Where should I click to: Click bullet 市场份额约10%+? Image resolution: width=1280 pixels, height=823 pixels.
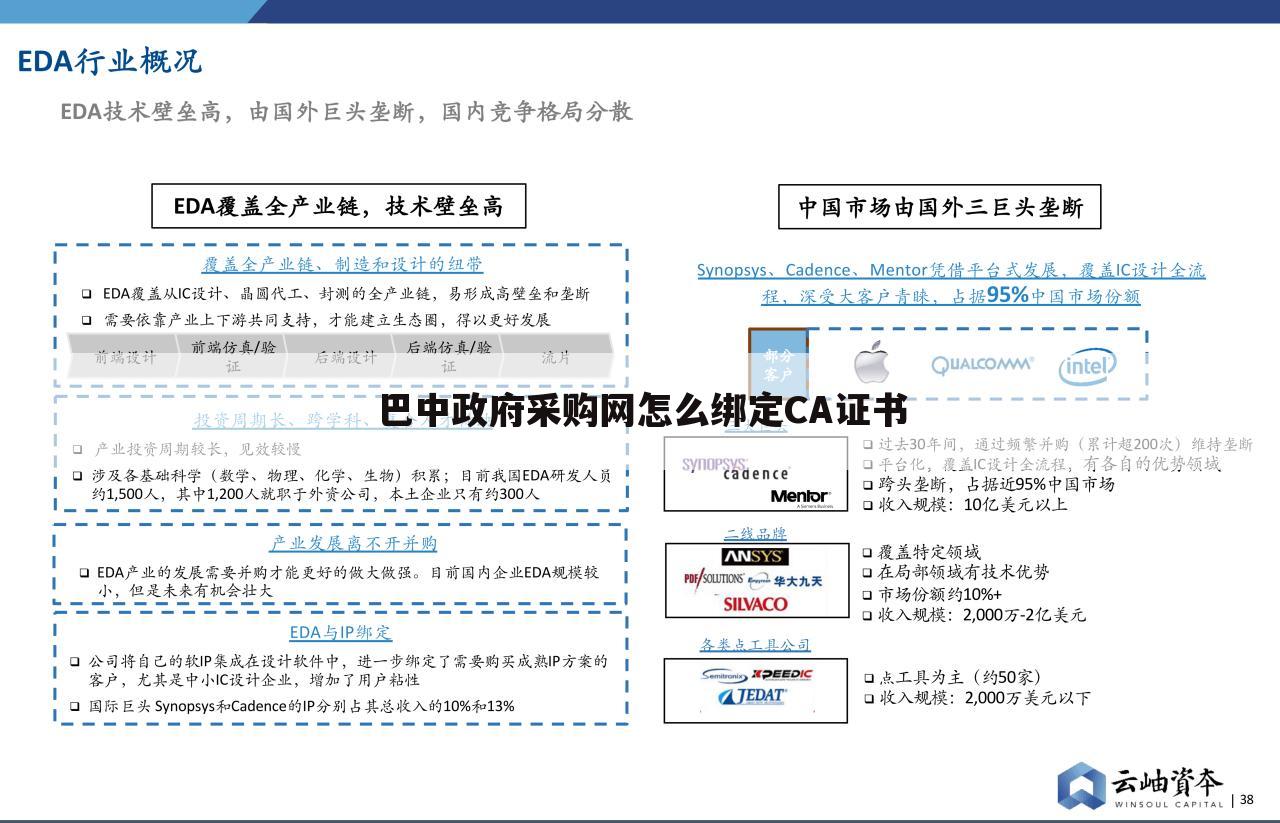point(932,594)
